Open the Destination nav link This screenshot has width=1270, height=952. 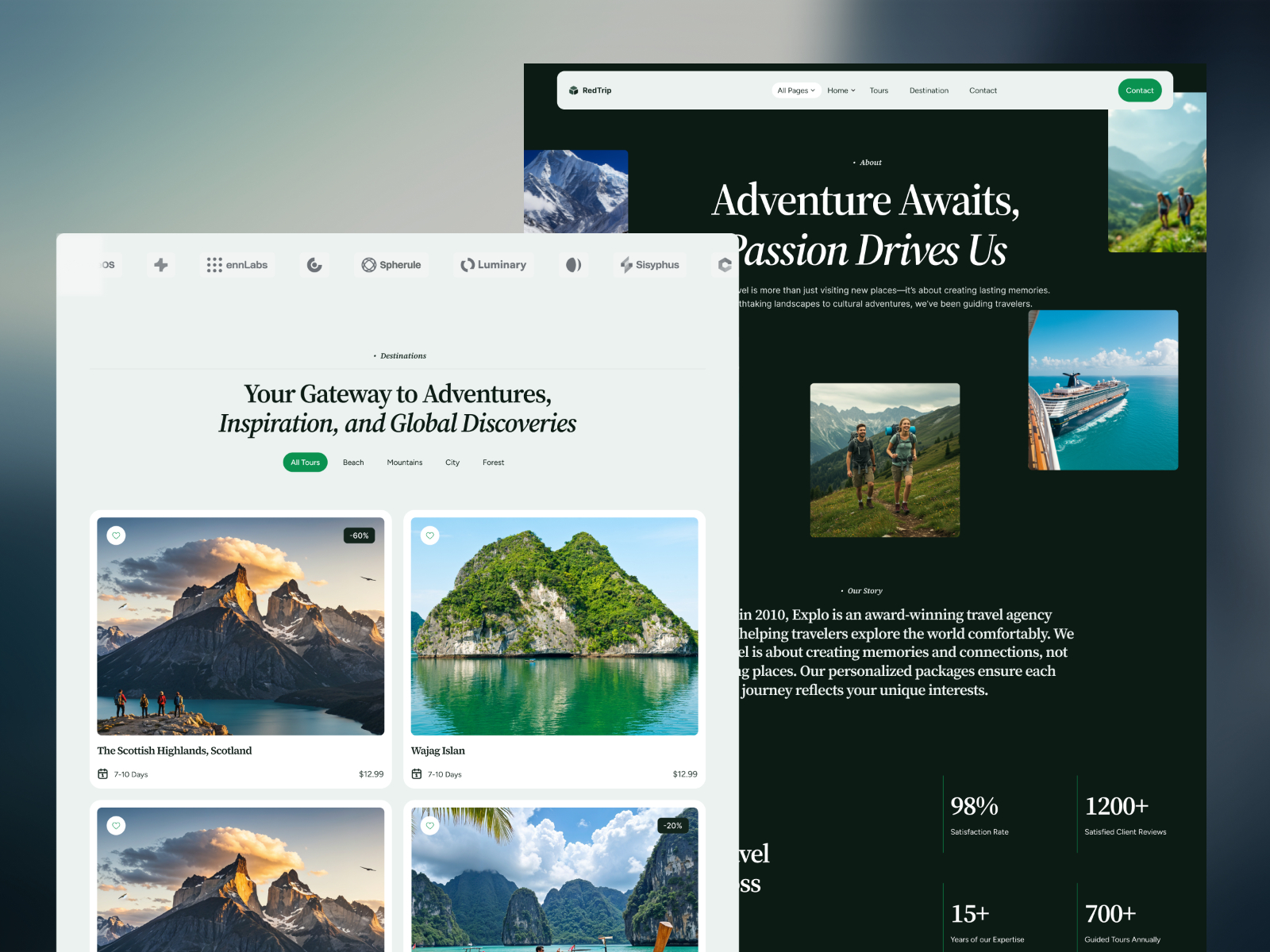point(929,90)
